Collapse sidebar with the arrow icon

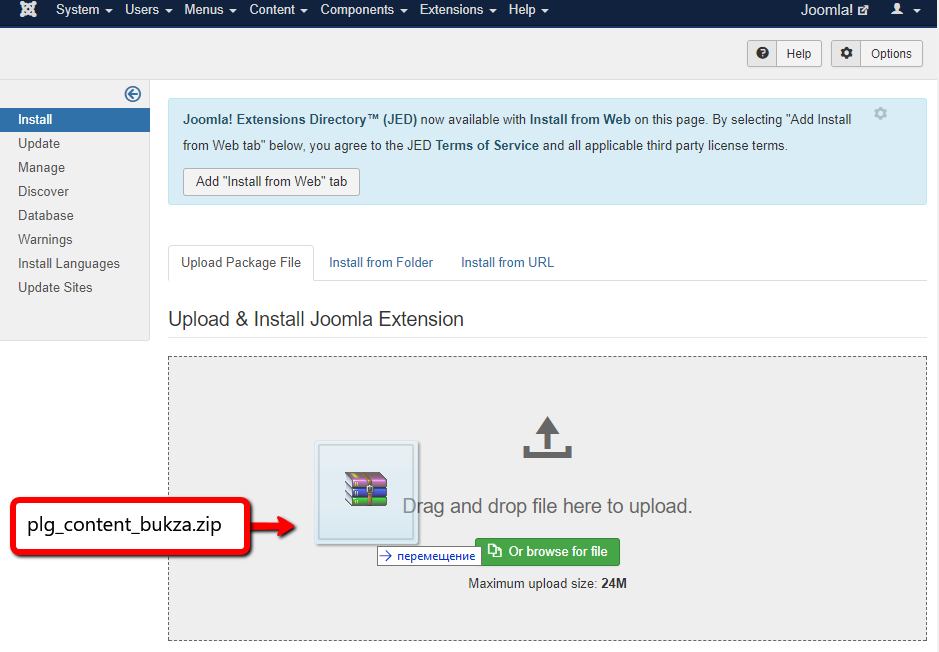(132, 94)
